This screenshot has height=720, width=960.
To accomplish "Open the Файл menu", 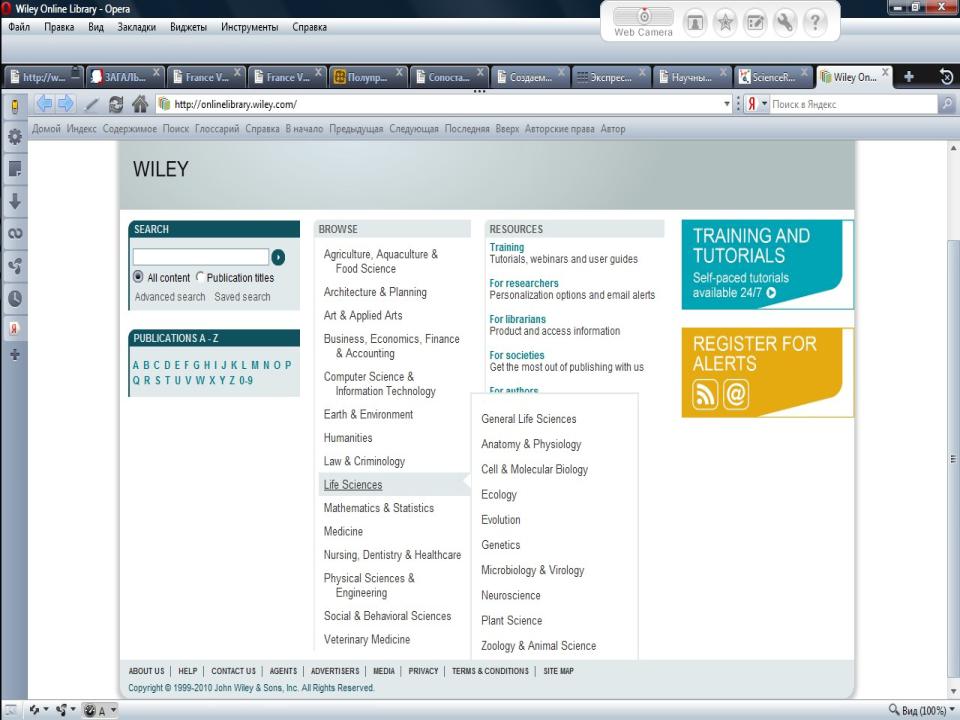I will 19,27.
